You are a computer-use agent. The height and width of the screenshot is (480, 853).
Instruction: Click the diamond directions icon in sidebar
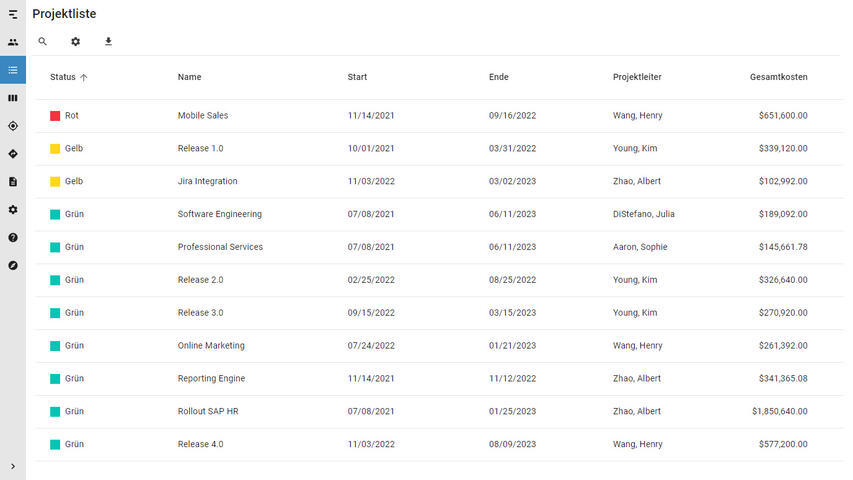click(x=13, y=154)
